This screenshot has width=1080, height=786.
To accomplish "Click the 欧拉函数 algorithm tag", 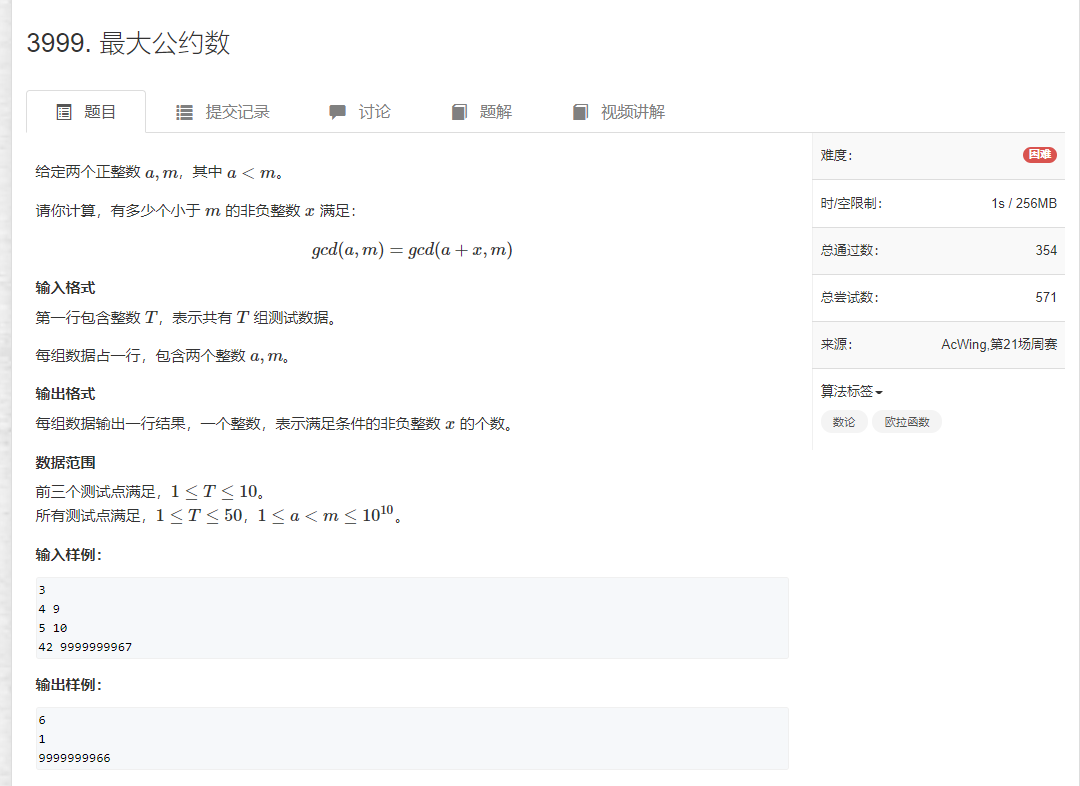I will (906, 421).
